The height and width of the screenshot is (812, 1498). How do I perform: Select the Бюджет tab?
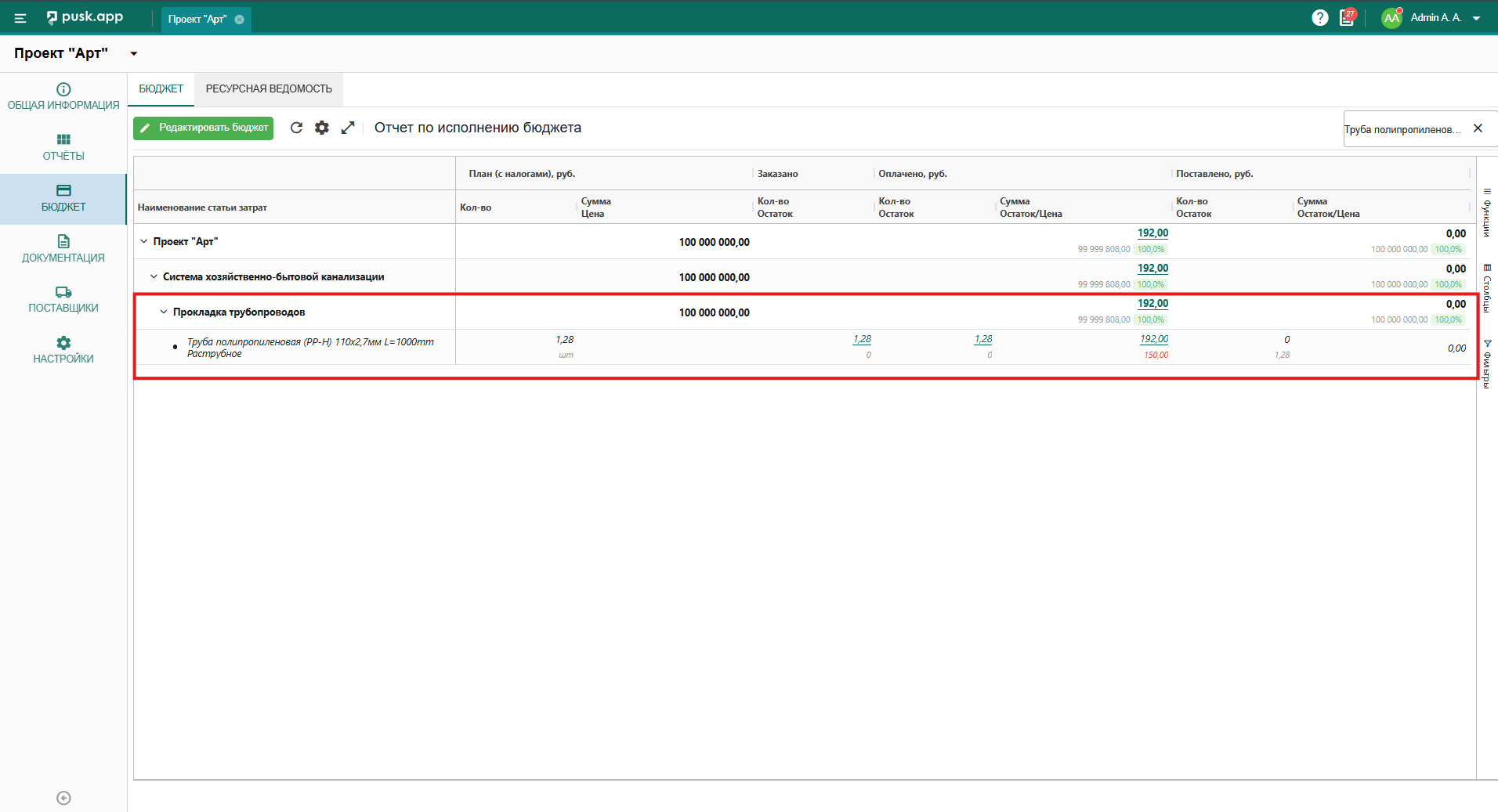(x=161, y=89)
